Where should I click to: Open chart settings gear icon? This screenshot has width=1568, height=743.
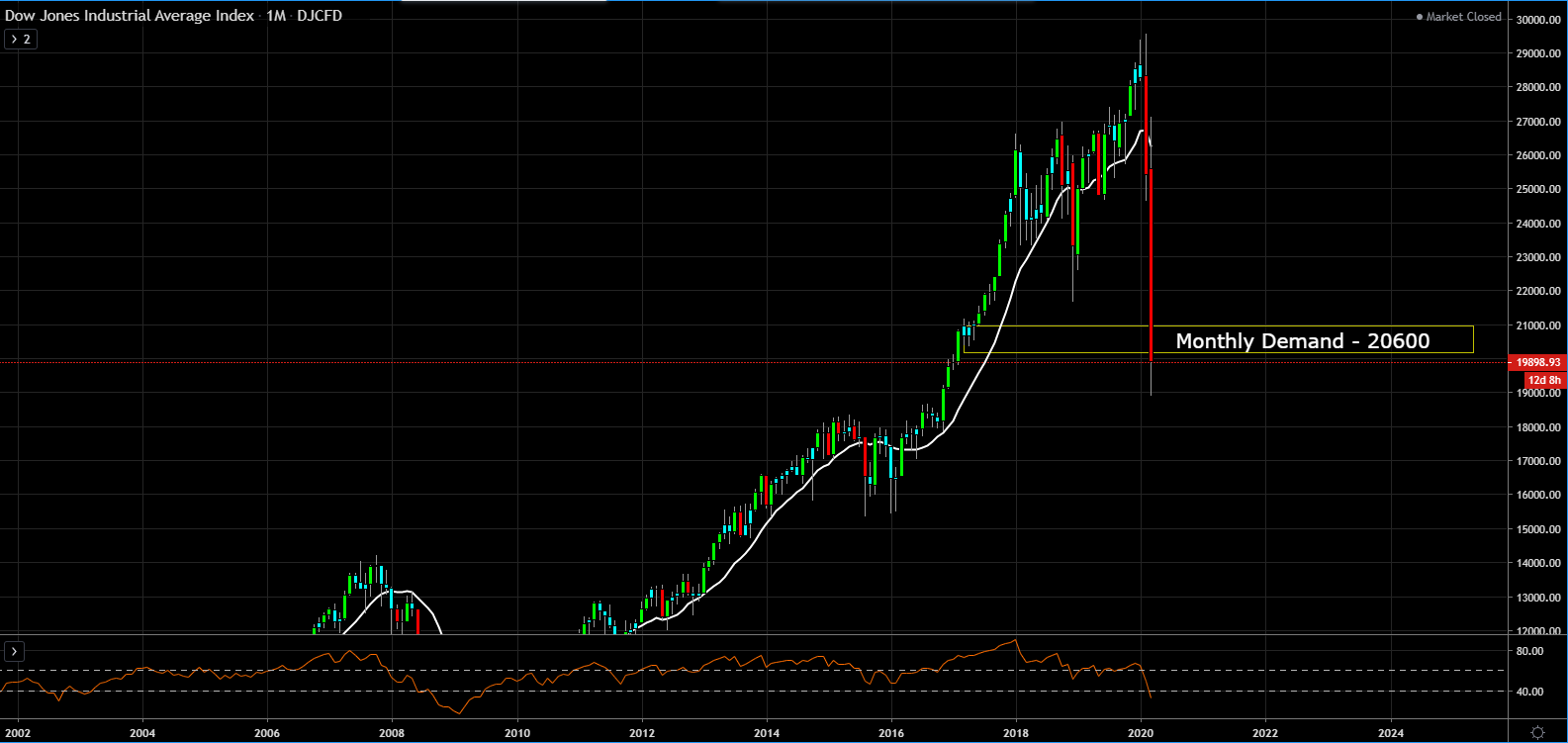1537,732
